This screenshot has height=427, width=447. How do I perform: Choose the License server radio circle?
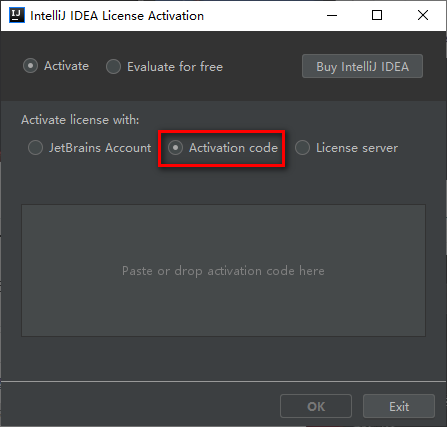(x=302, y=147)
